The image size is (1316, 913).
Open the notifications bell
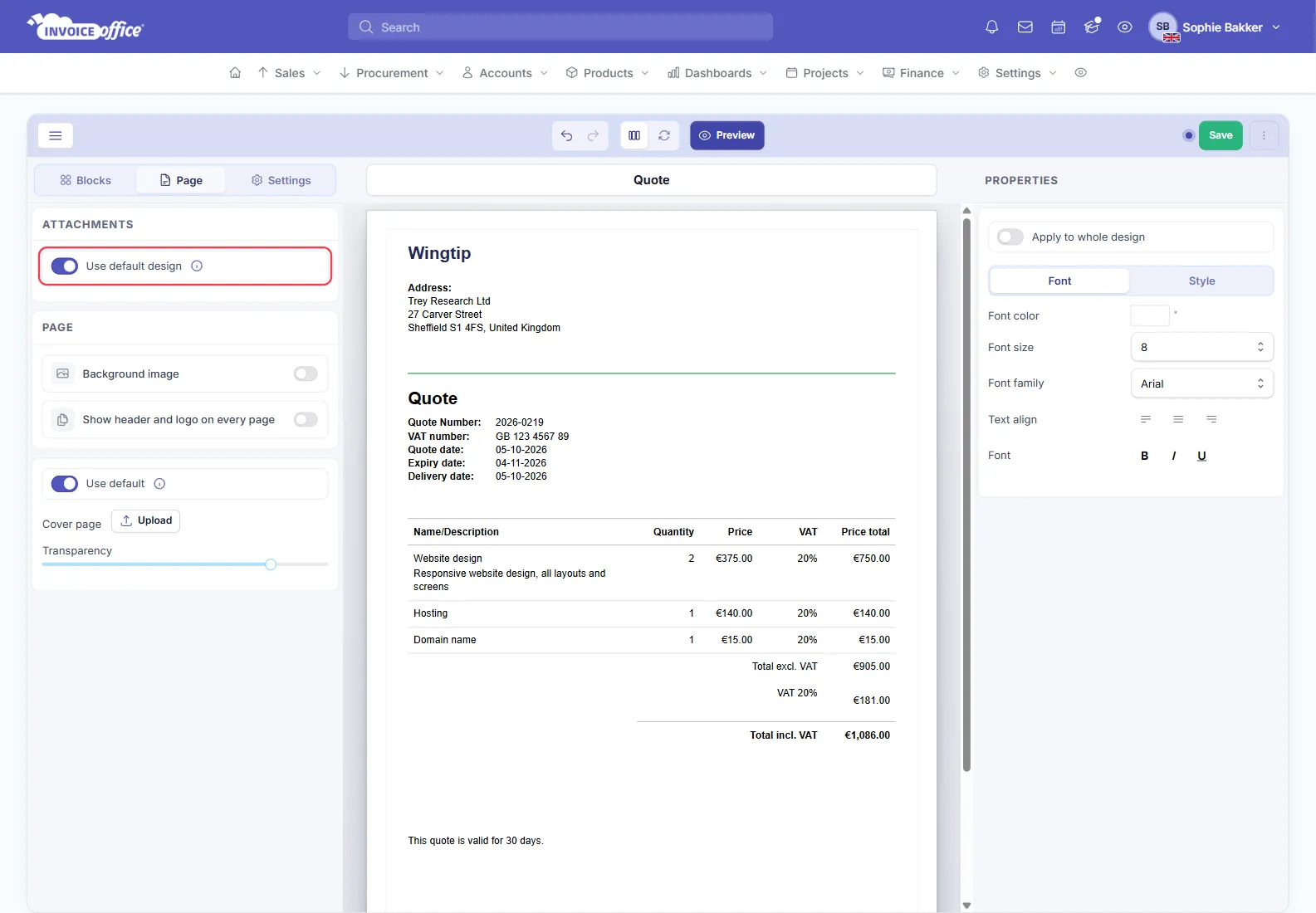[991, 27]
